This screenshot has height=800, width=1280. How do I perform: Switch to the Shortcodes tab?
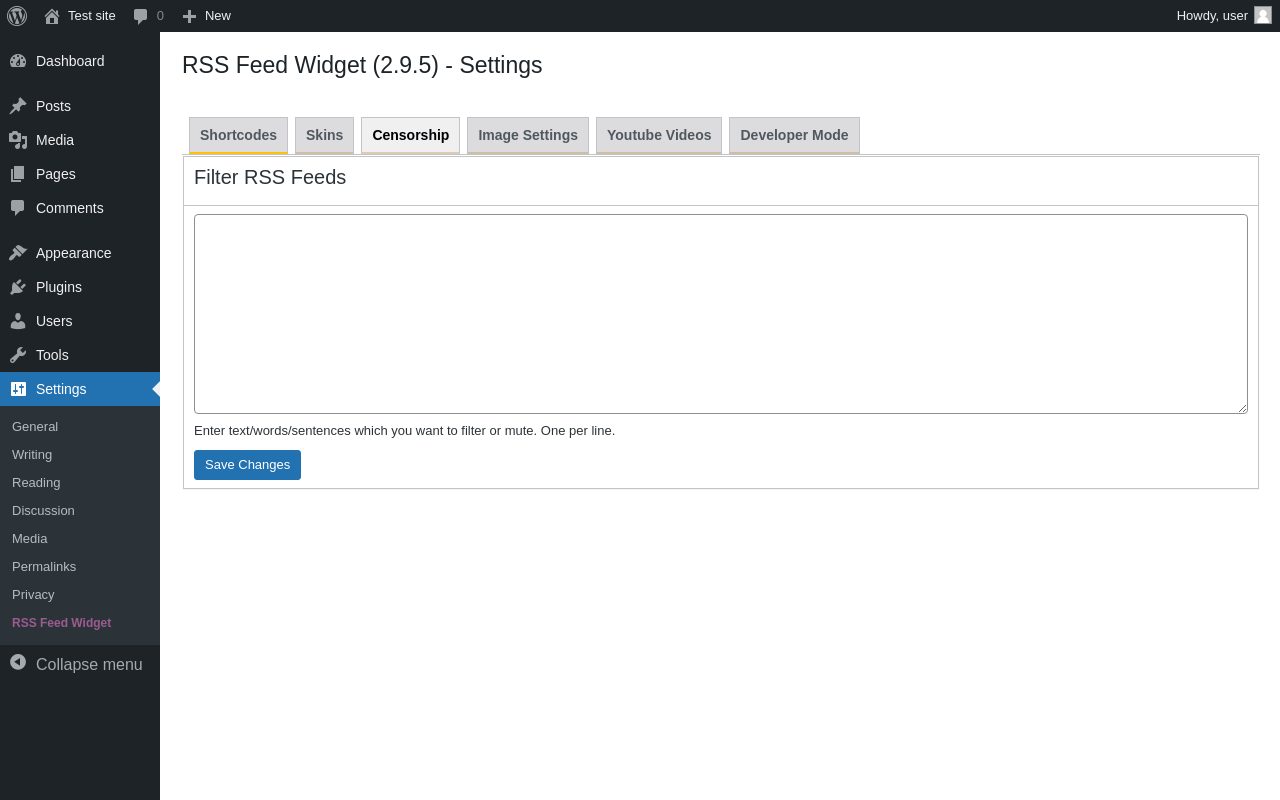tap(238, 135)
